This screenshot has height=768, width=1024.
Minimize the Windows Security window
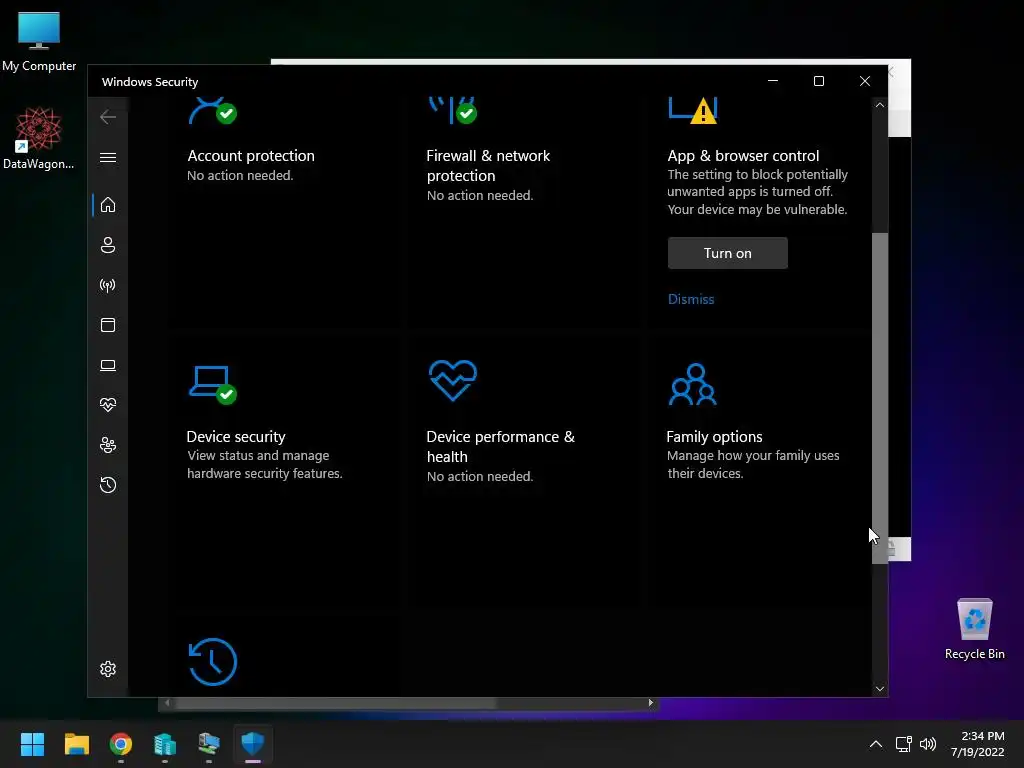(x=773, y=81)
